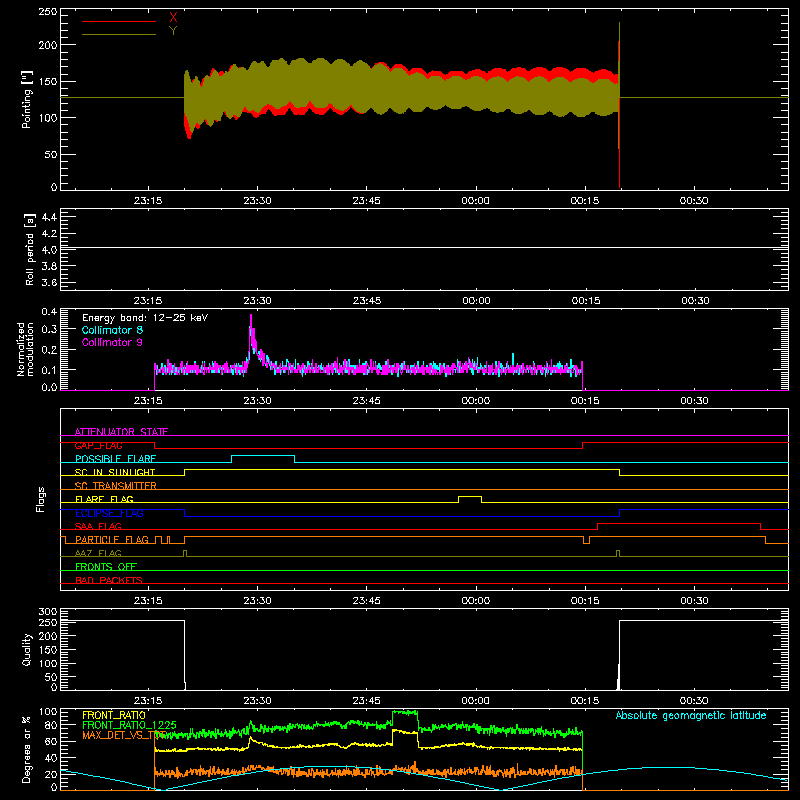
Task: Click the Roll period axis title
Action: (30, 249)
